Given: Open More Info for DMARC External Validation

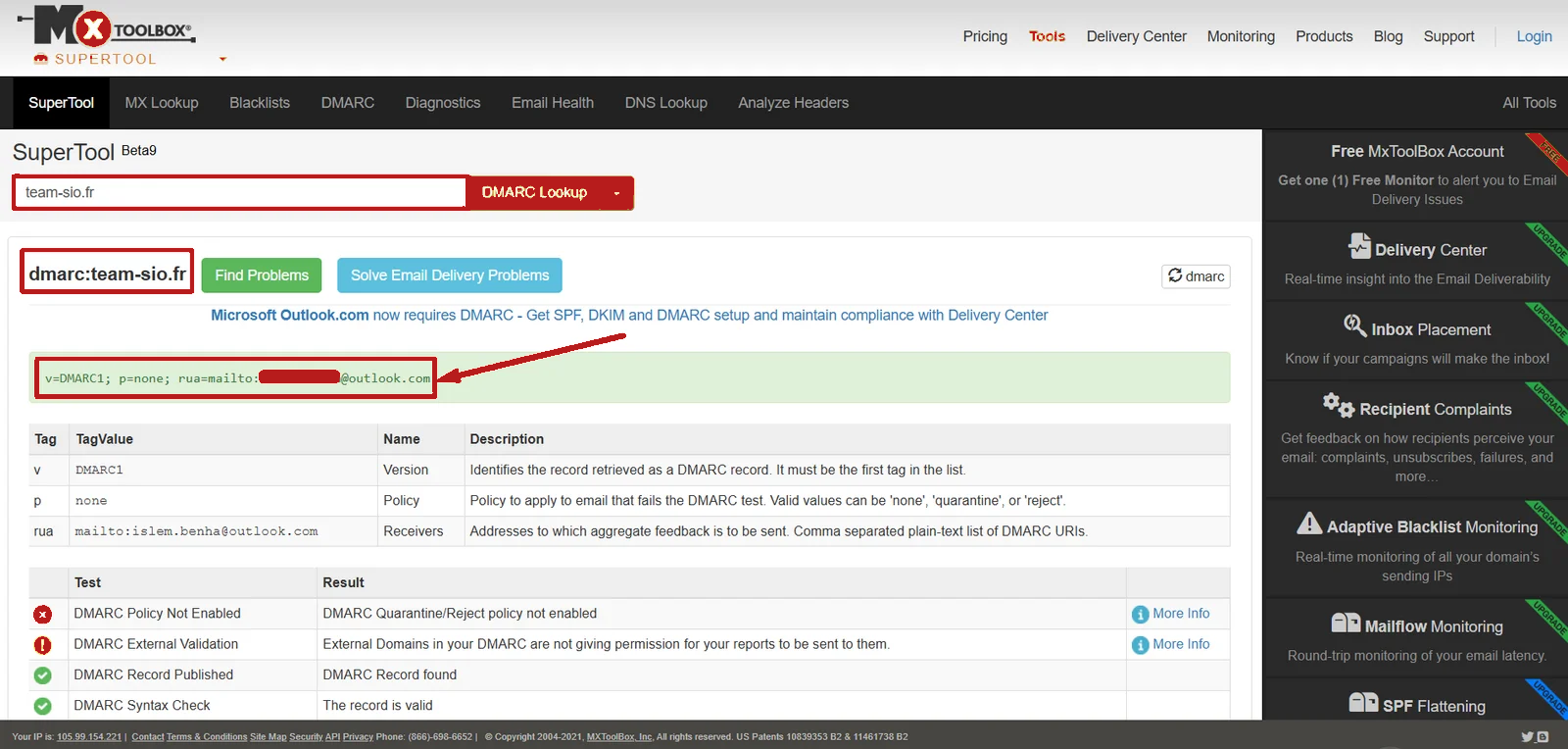Looking at the screenshot, I should point(1181,644).
